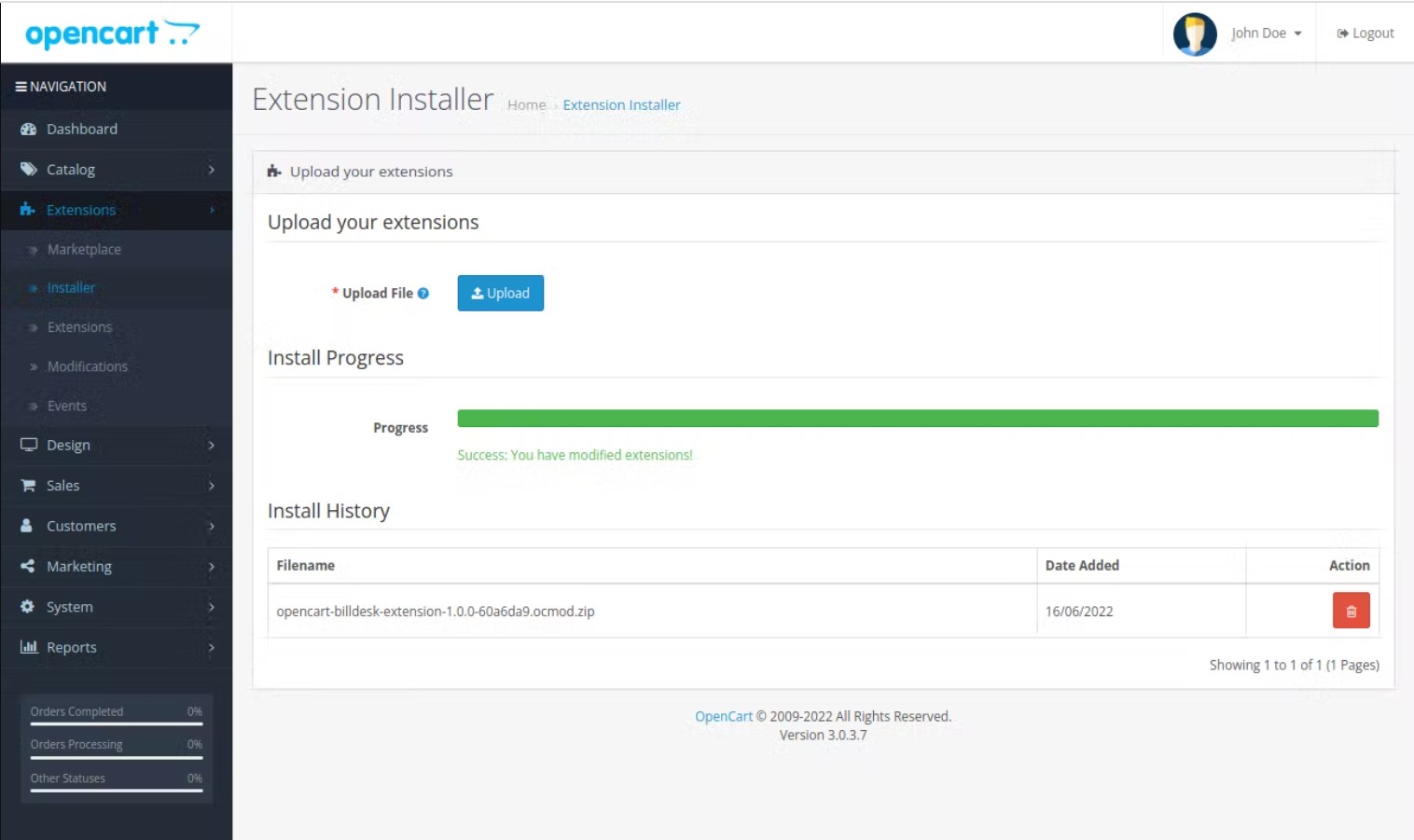This screenshot has width=1414, height=840.
Task: Click the Dashboard gauge icon
Action: (28, 130)
